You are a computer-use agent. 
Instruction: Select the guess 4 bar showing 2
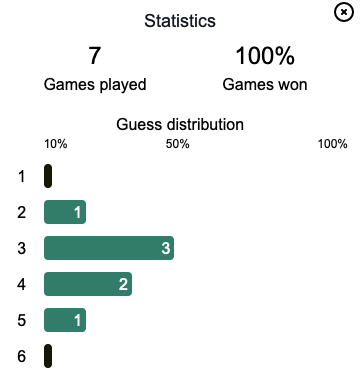pos(88,284)
